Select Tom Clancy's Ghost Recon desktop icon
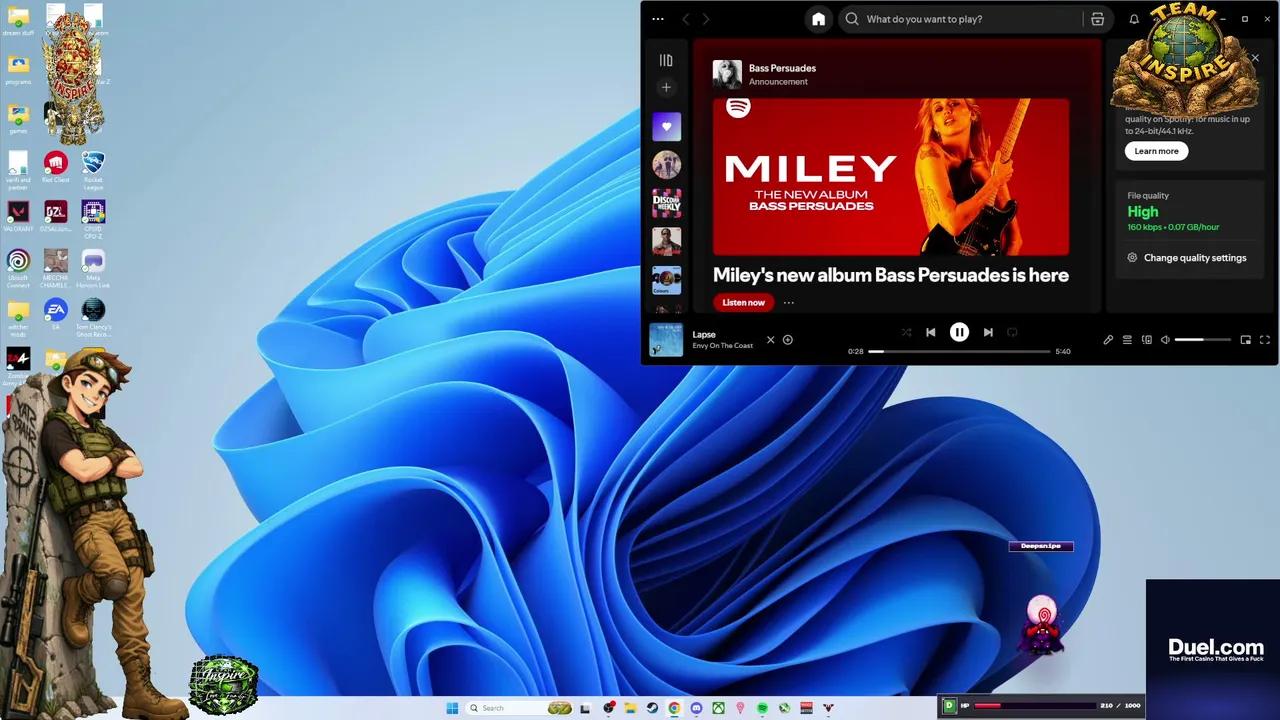 pyautogui.click(x=93, y=317)
